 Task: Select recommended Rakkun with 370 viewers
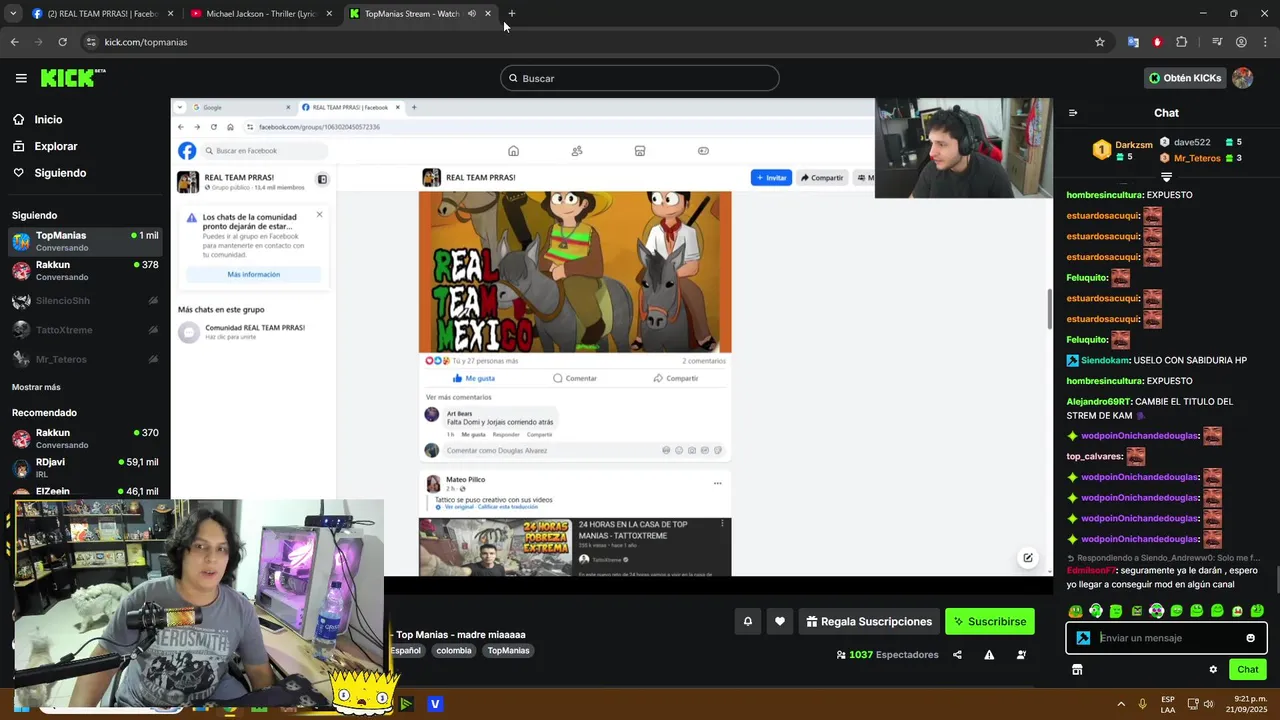85,439
